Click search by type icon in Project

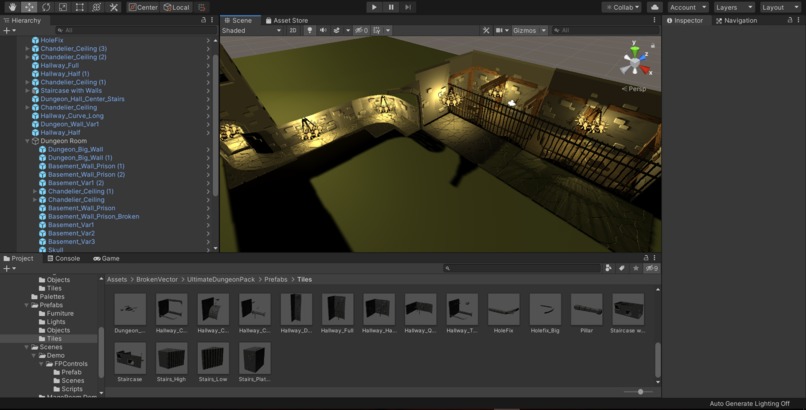click(x=609, y=268)
